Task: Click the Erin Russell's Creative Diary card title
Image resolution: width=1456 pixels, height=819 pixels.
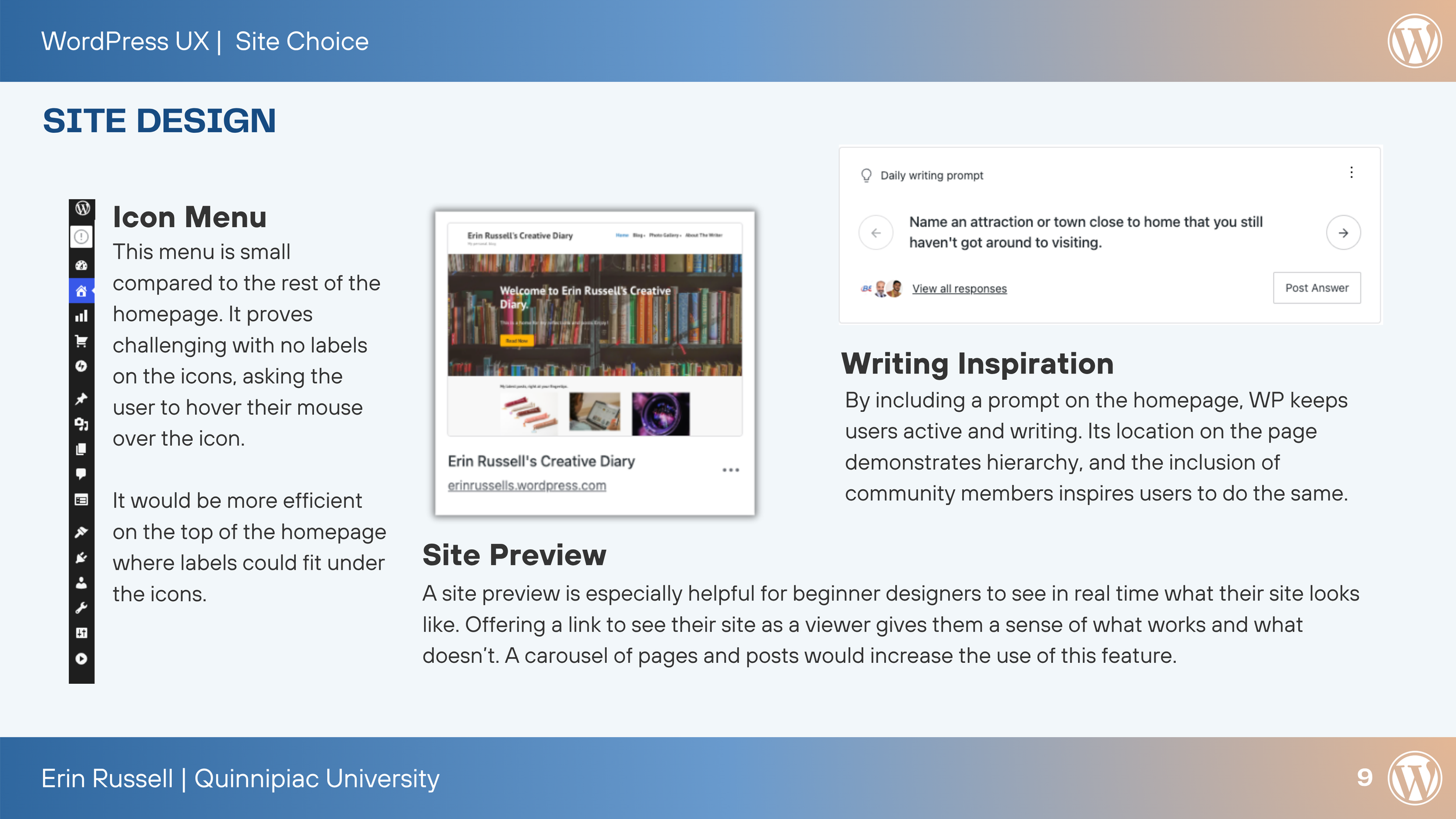Action: point(541,461)
